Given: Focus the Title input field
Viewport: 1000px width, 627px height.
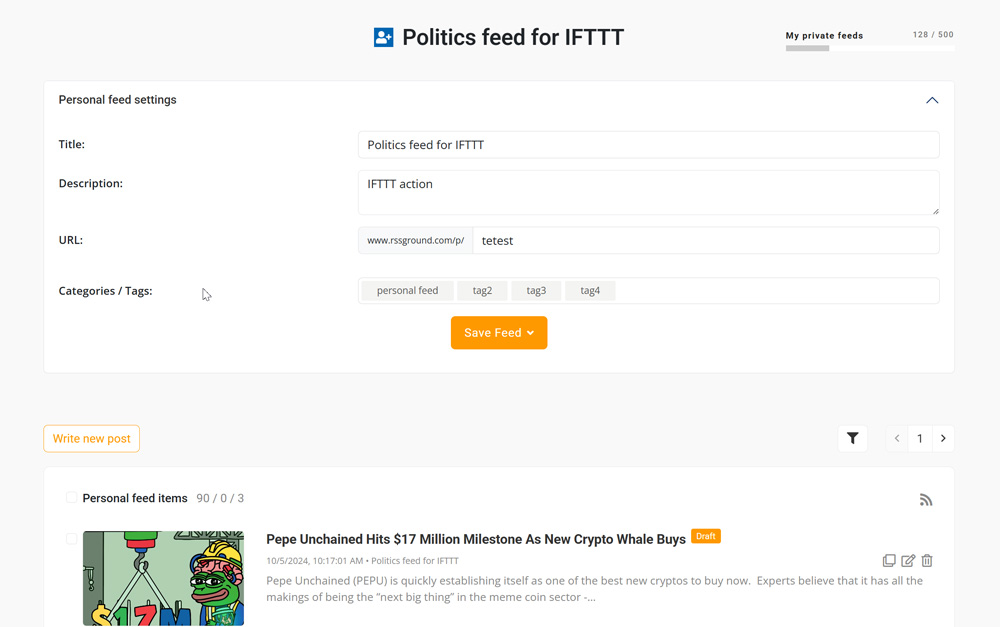Looking at the screenshot, I should pos(648,145).
